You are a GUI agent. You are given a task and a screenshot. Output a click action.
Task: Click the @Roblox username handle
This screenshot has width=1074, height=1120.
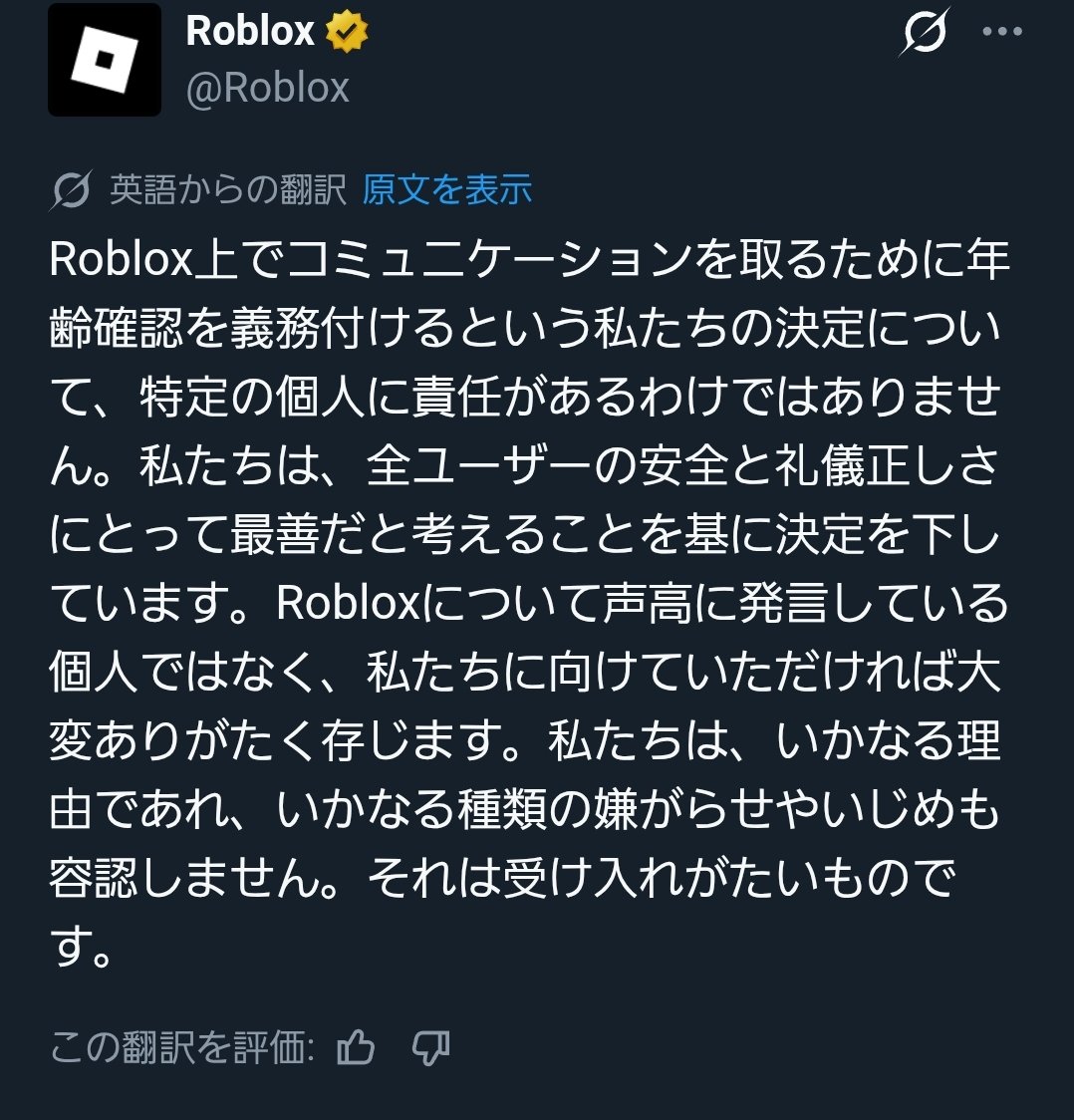269,87
